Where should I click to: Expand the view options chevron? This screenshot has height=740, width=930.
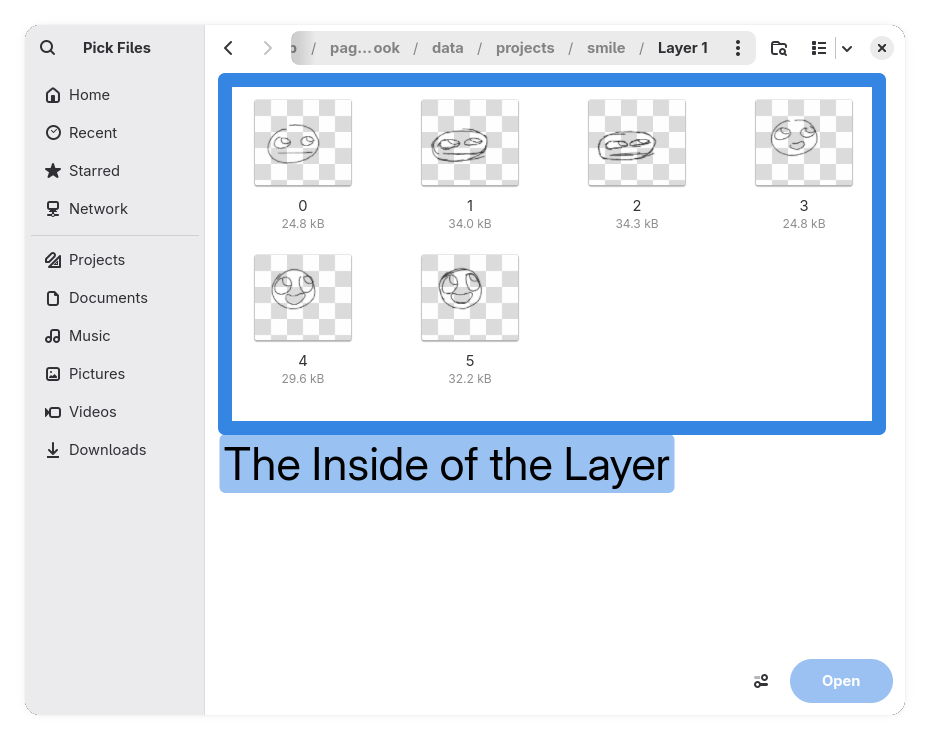coord(847,49)
